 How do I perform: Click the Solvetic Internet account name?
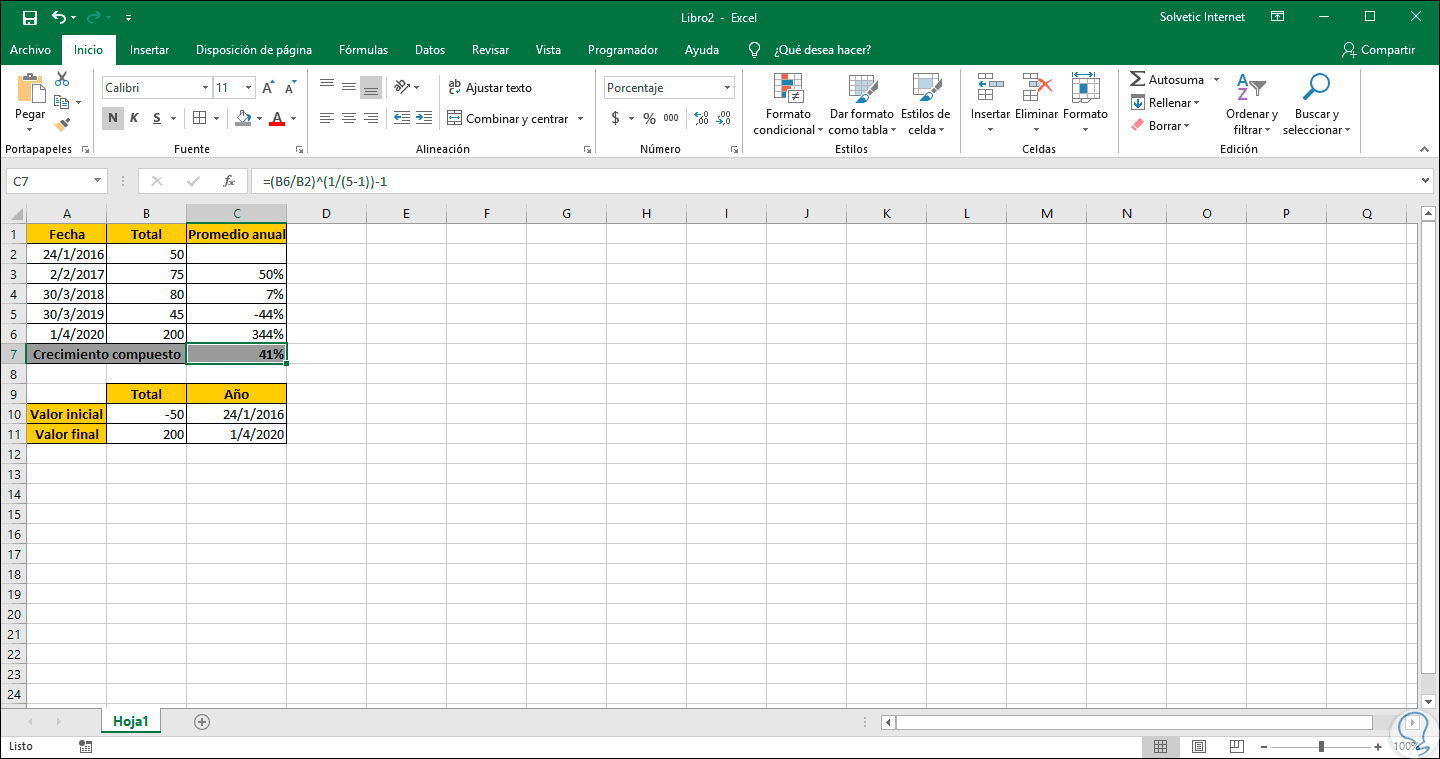coord(1202,17)
